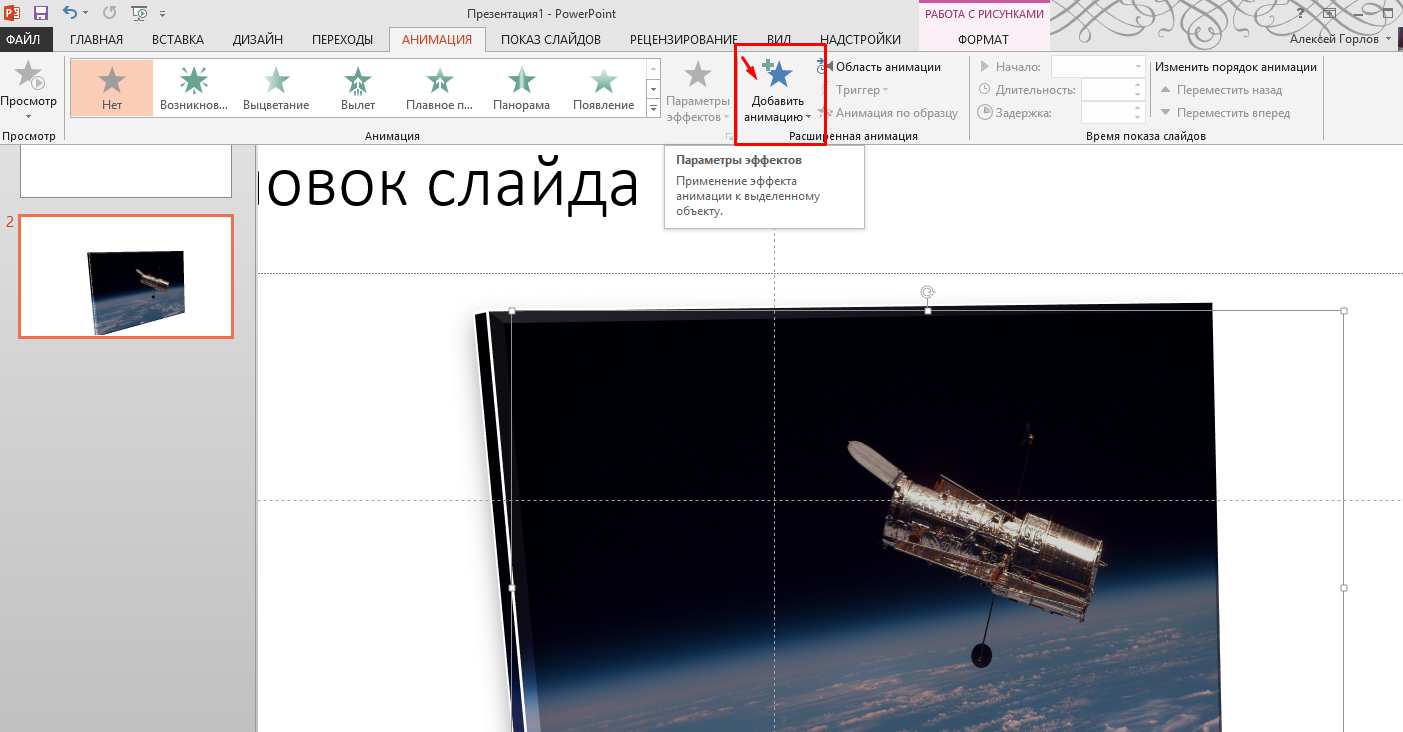Select the Нет animation option
The image size is (1403, 732).
pos(112,87)
